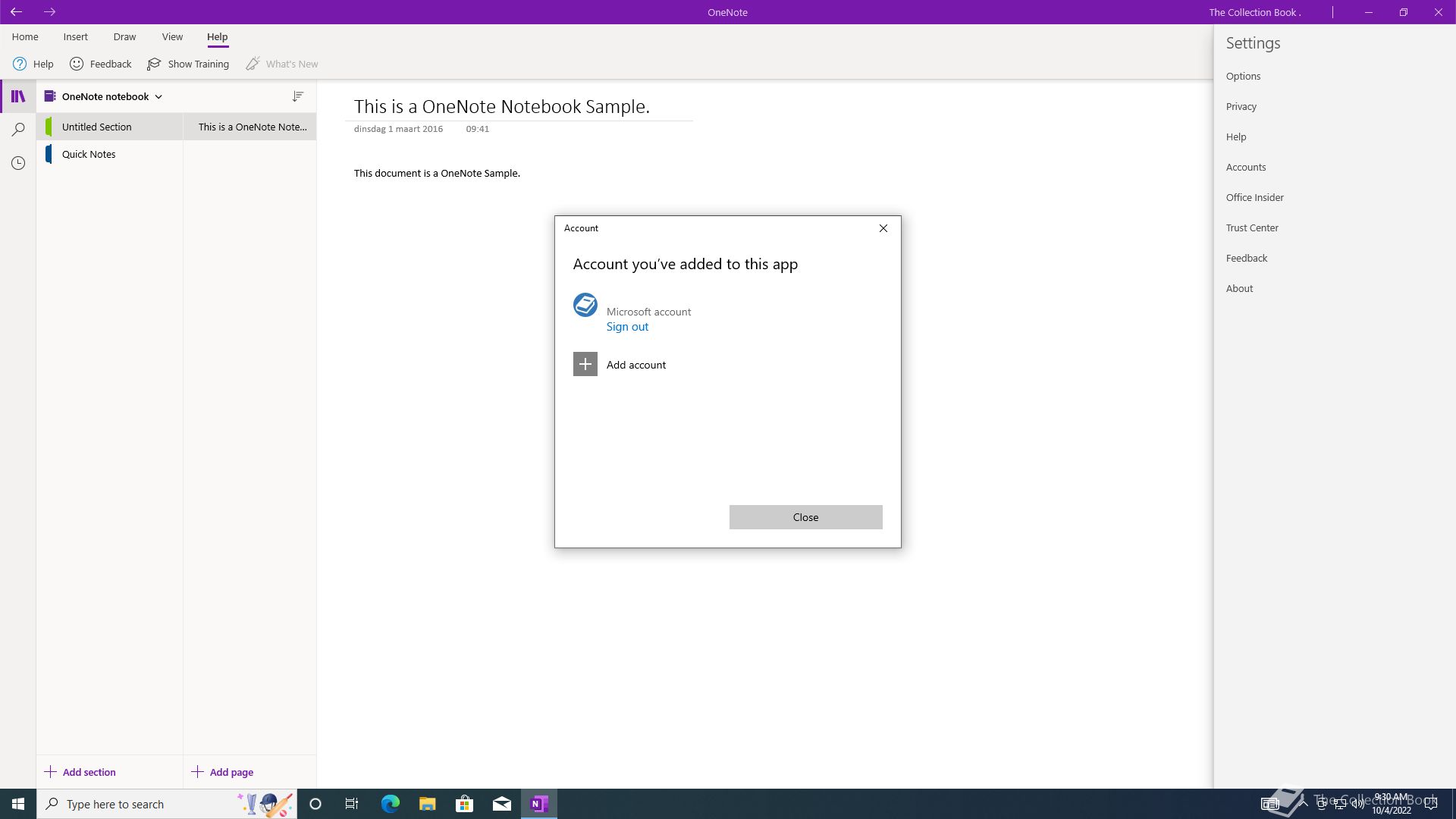Open About in Settings pane
This screenshot has height=819, width=1456.
coord(1240,288)
